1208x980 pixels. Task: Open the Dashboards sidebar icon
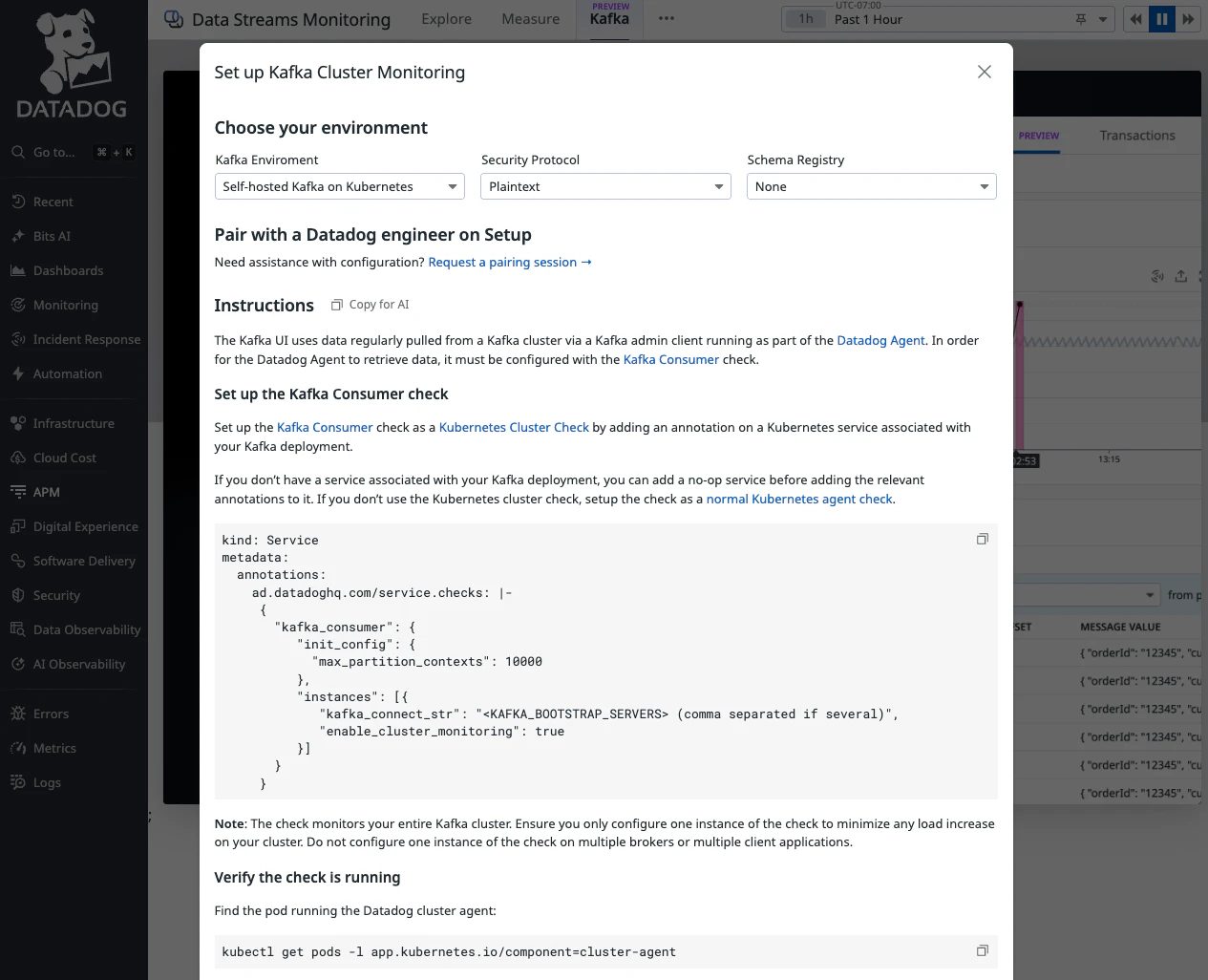coord(18,270)
